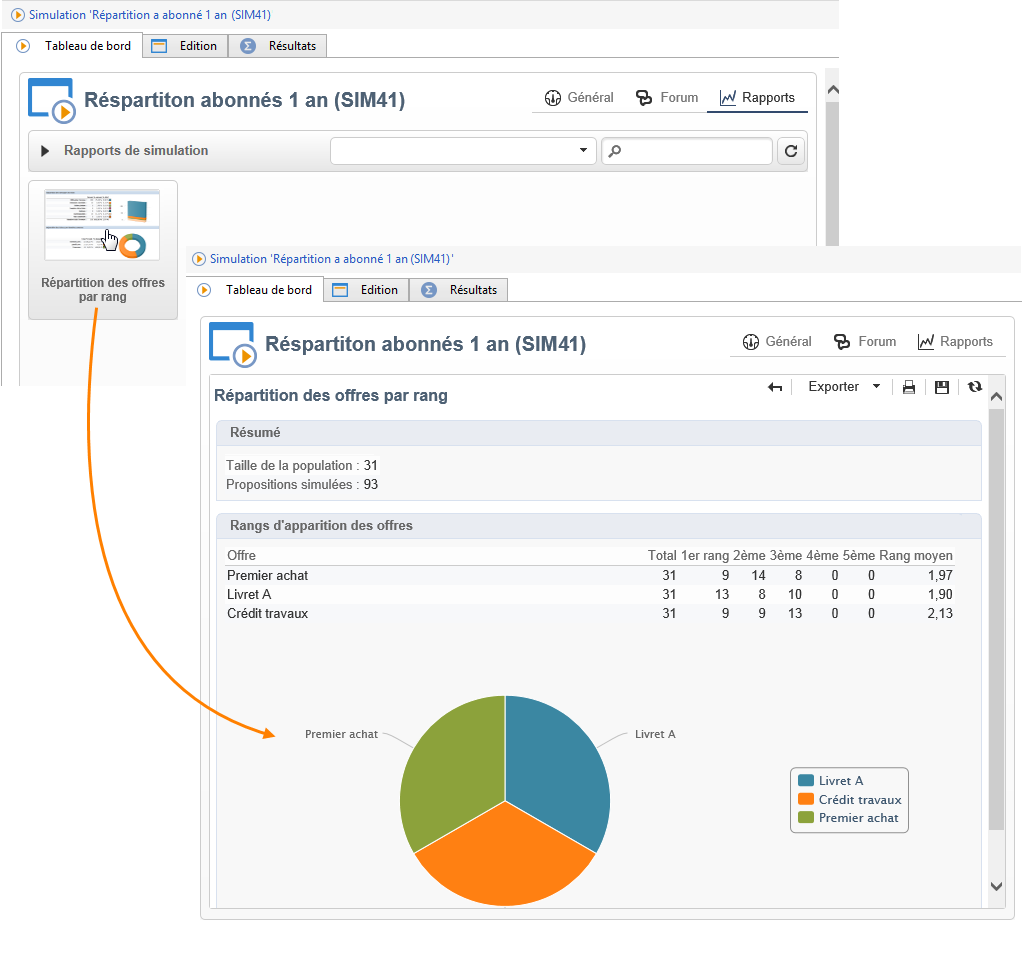This screenshot has width=1023, height=965.
Task: Select the 'Livret A' table row label
Action: 249,594
